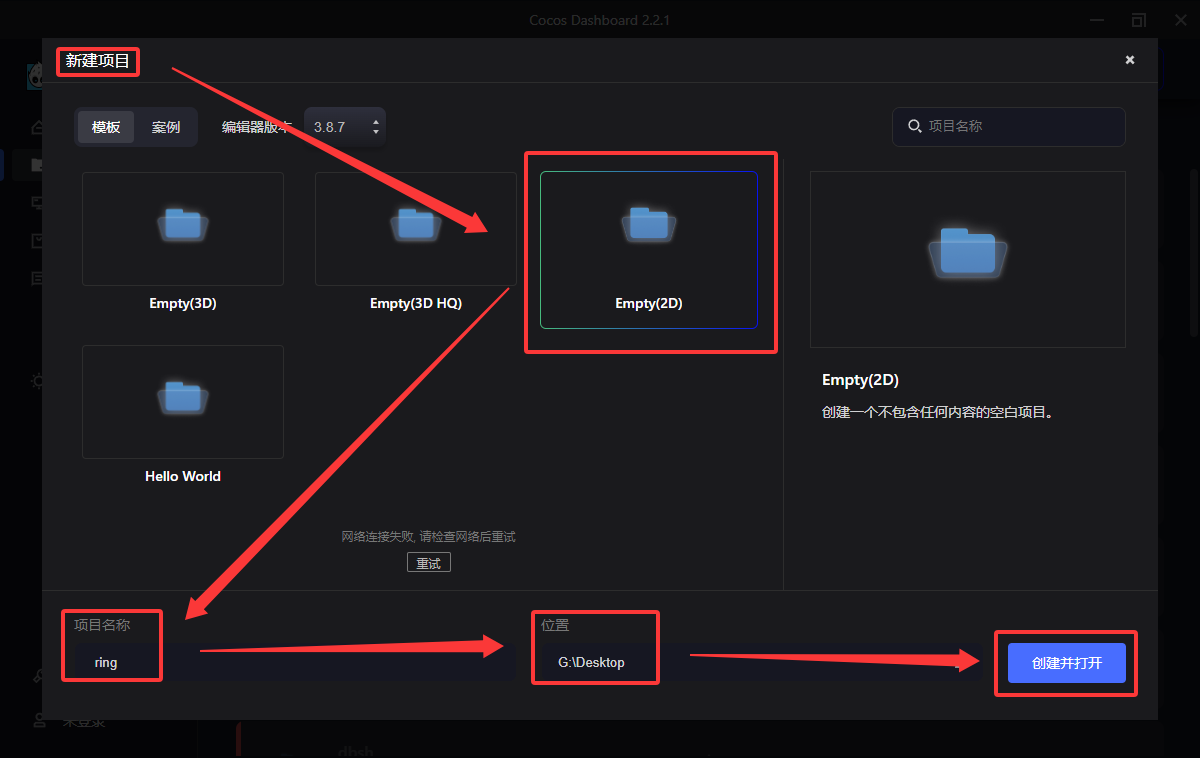Screen dimensions: 1200x758
Task: Click the Hello World template label
Action: click(183, 476)
